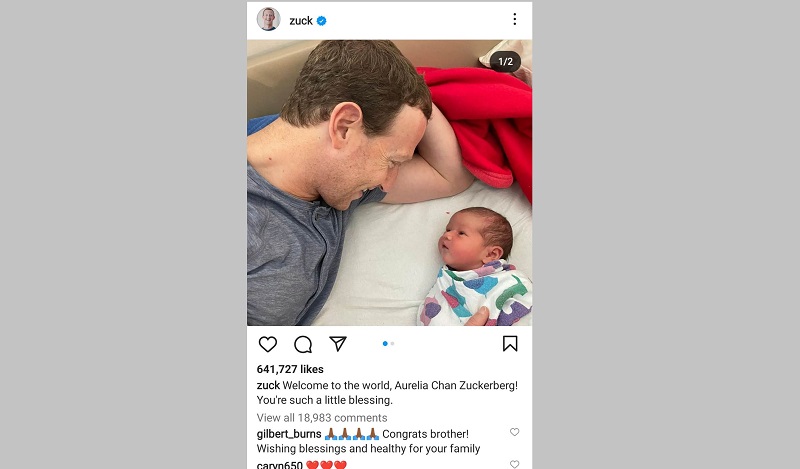Select the second carousel dot indicator
This screenshot has width=800, height=469.
tap(392, 343)
